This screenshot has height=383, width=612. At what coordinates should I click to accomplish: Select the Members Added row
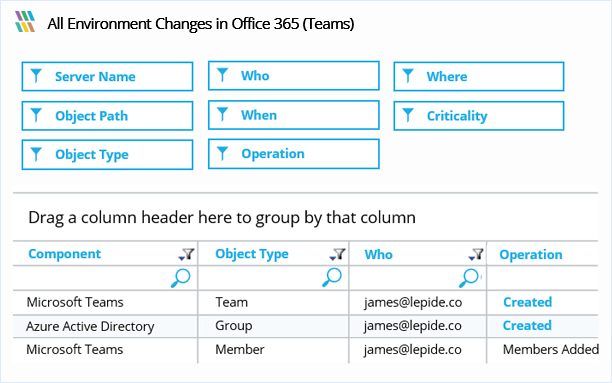306,350
